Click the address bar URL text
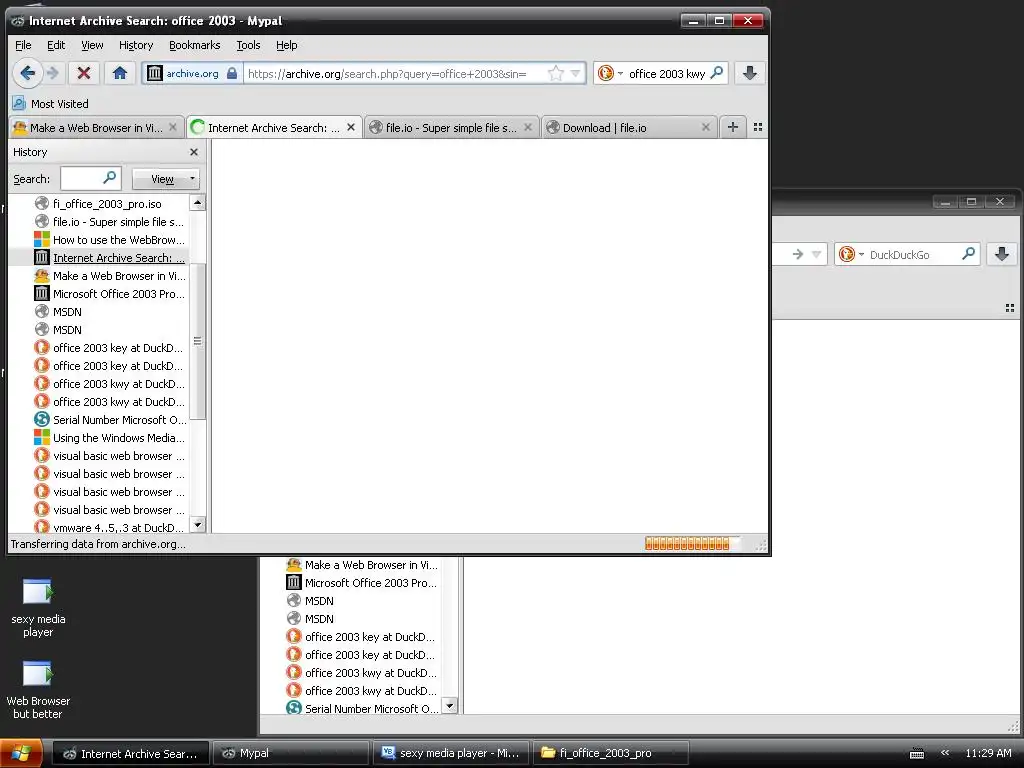 click(x=387, y=74)
